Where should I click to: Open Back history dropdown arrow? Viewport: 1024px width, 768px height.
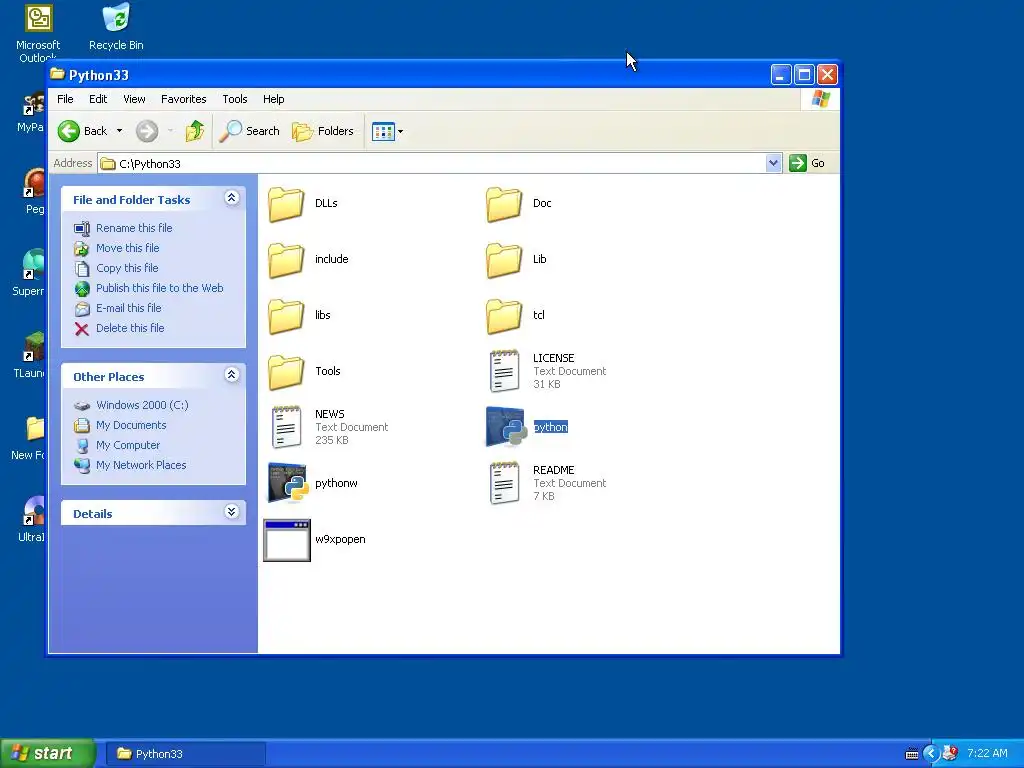click(x=120, y=131)
